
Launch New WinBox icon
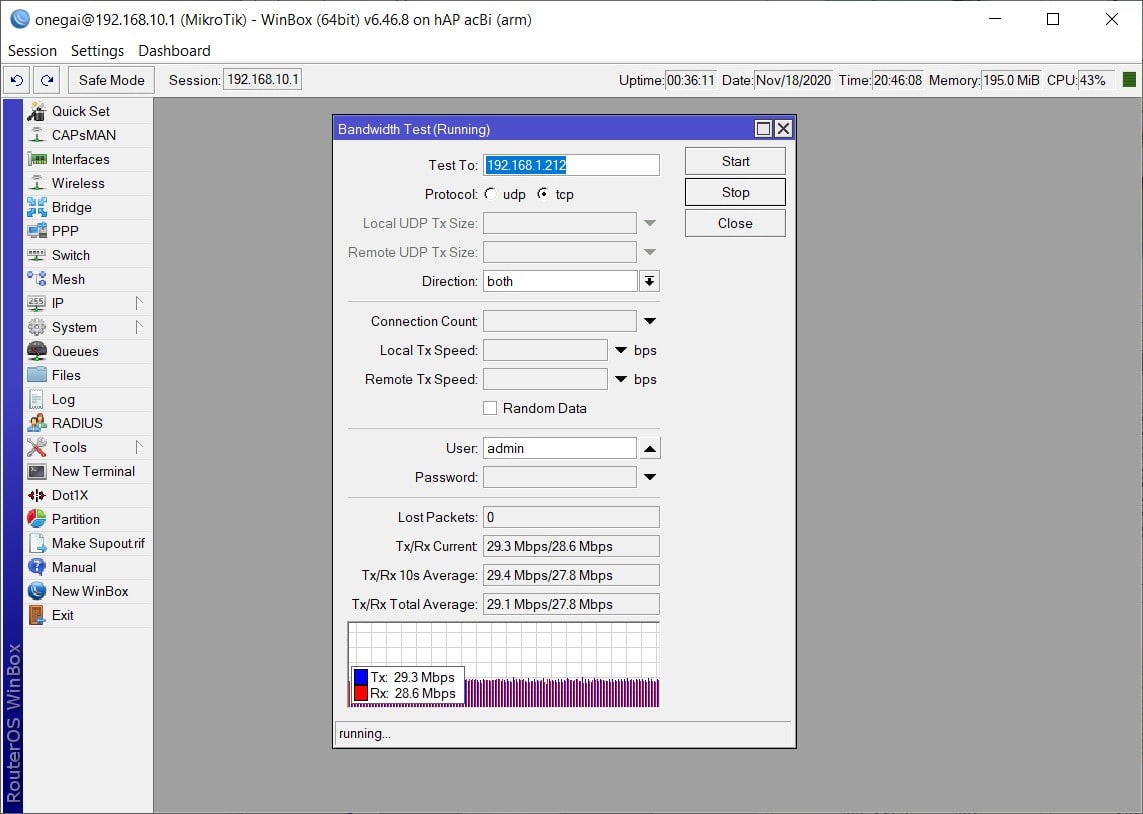click(x=36, y=591)
